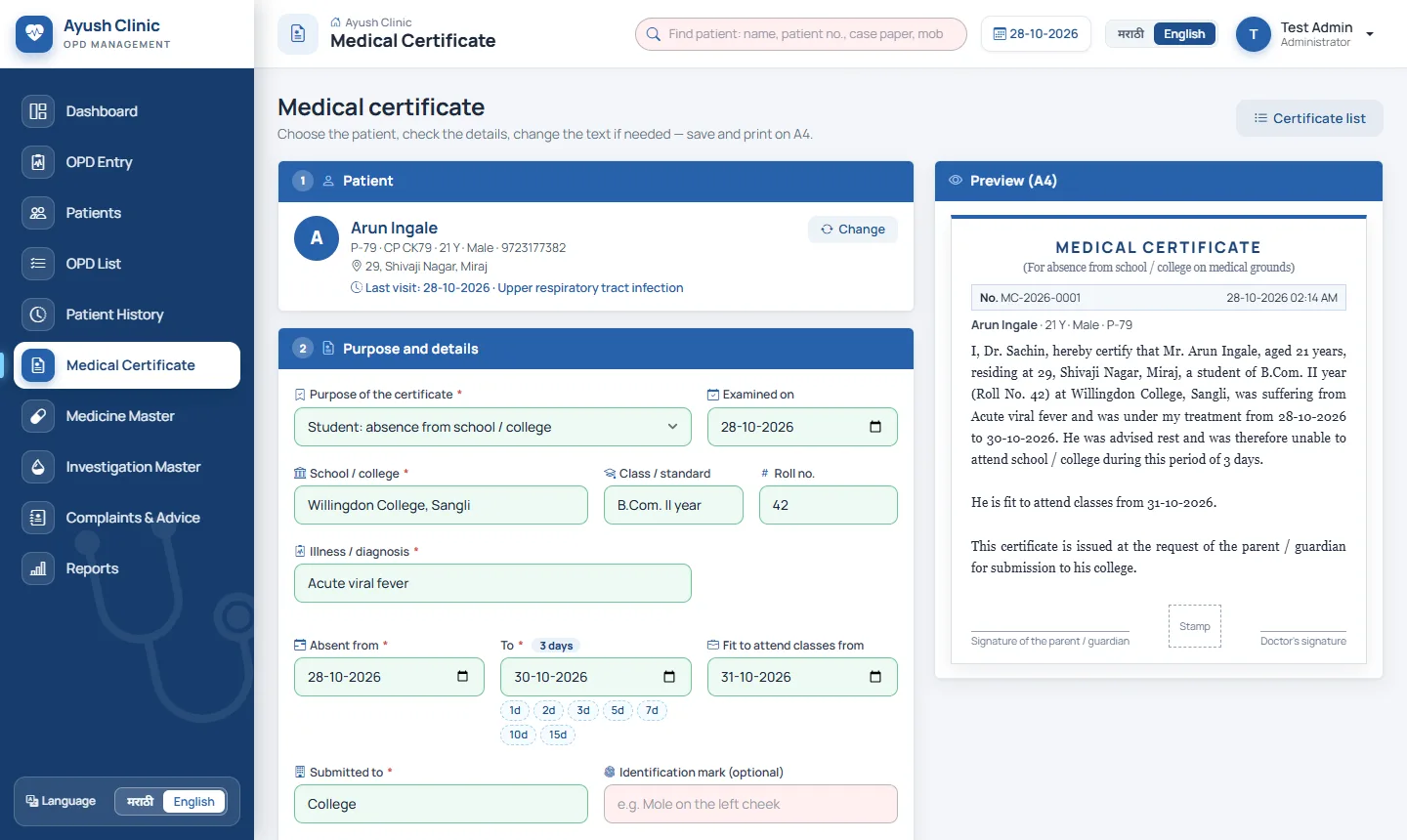
Task: Click the Investigation Master drop icon
Action: point(38,467)
